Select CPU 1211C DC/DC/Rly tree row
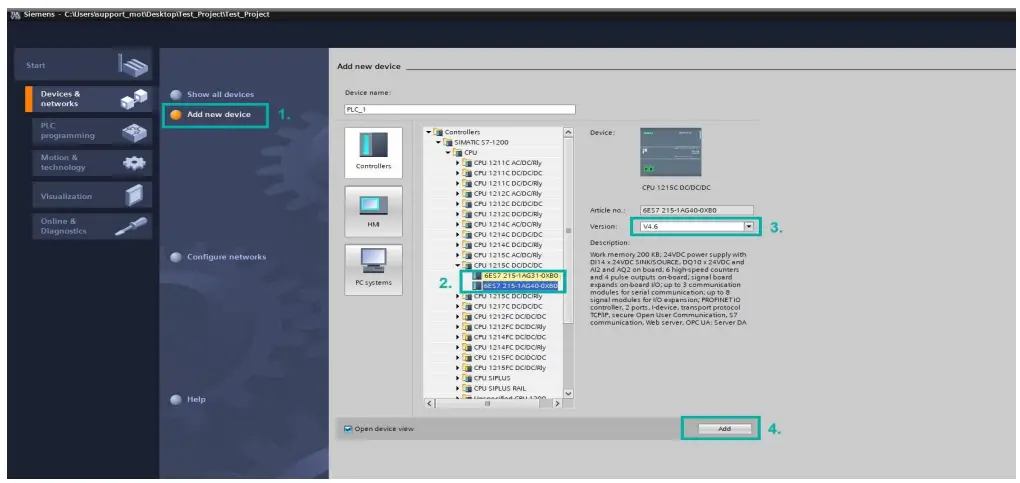This screenshot has height=483, width=1020. 507,183
